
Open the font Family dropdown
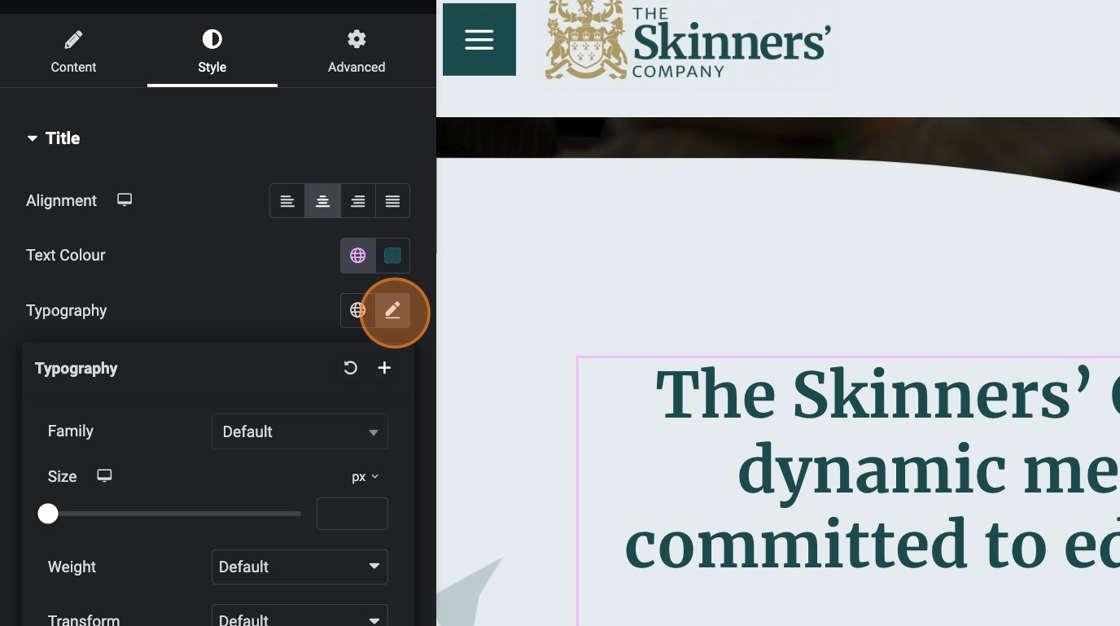click(299, 432)
